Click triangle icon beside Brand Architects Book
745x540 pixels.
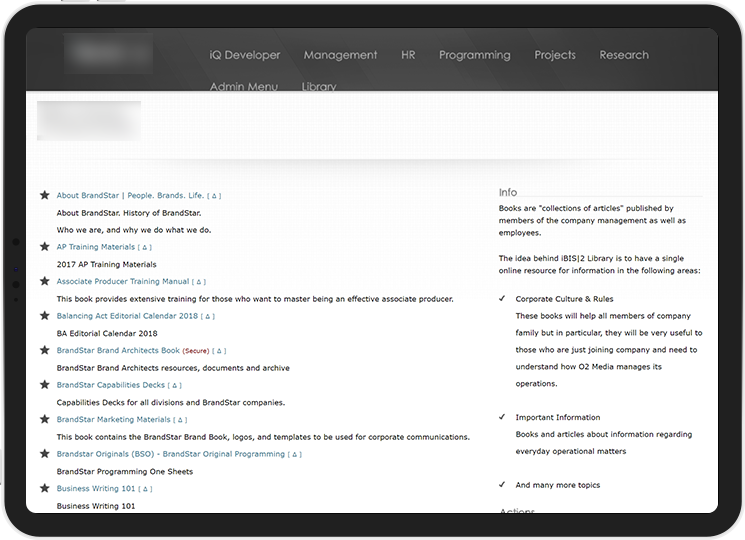click(219, 351)
